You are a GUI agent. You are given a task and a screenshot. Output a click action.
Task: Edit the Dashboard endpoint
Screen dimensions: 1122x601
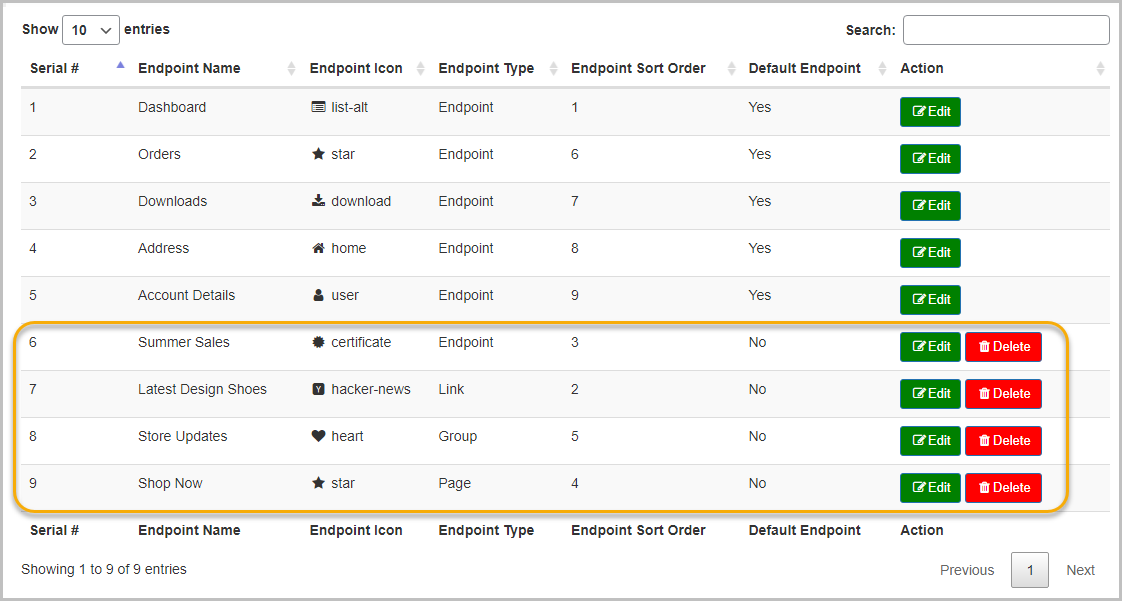pos(930,112)
